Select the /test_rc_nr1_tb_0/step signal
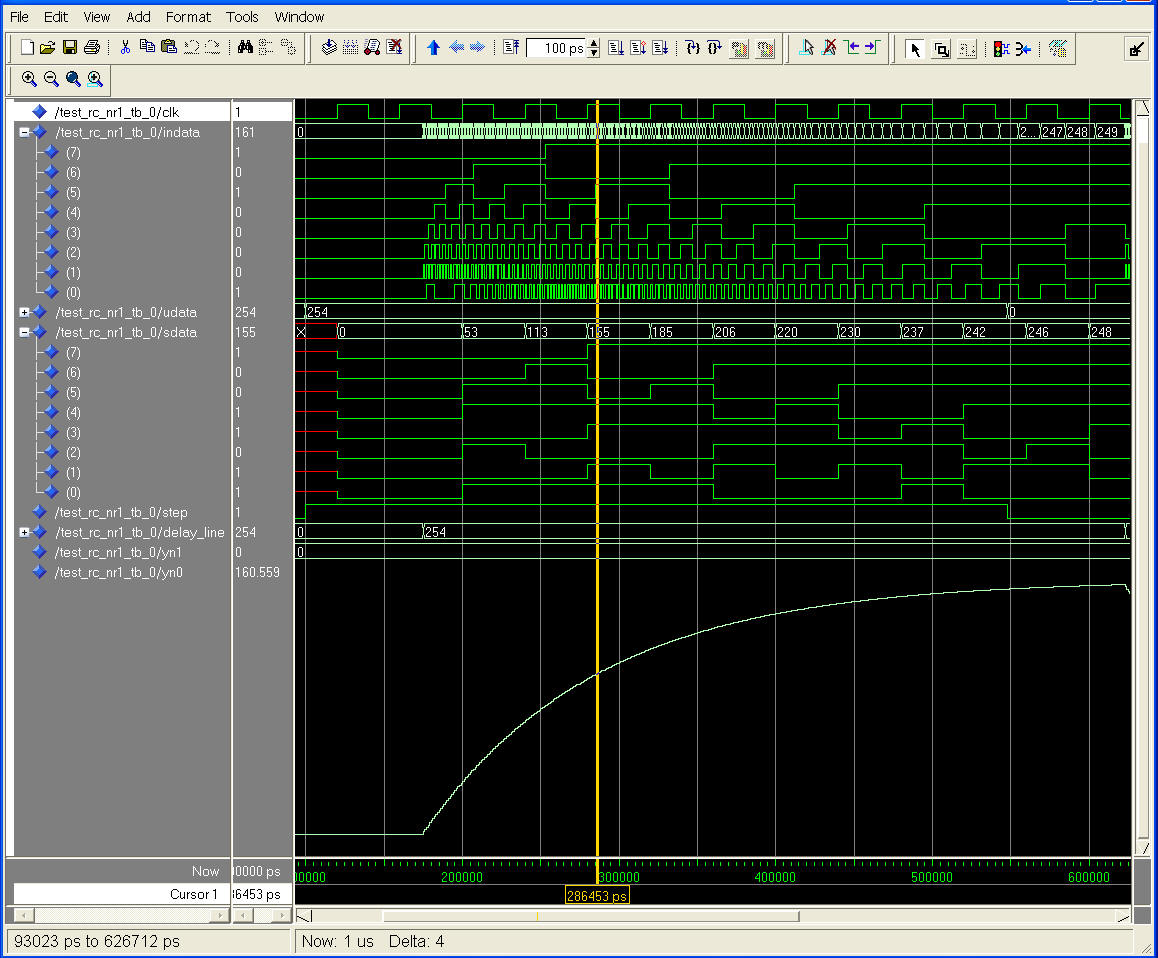This screenshot has width=1158, height=958. 122,512
